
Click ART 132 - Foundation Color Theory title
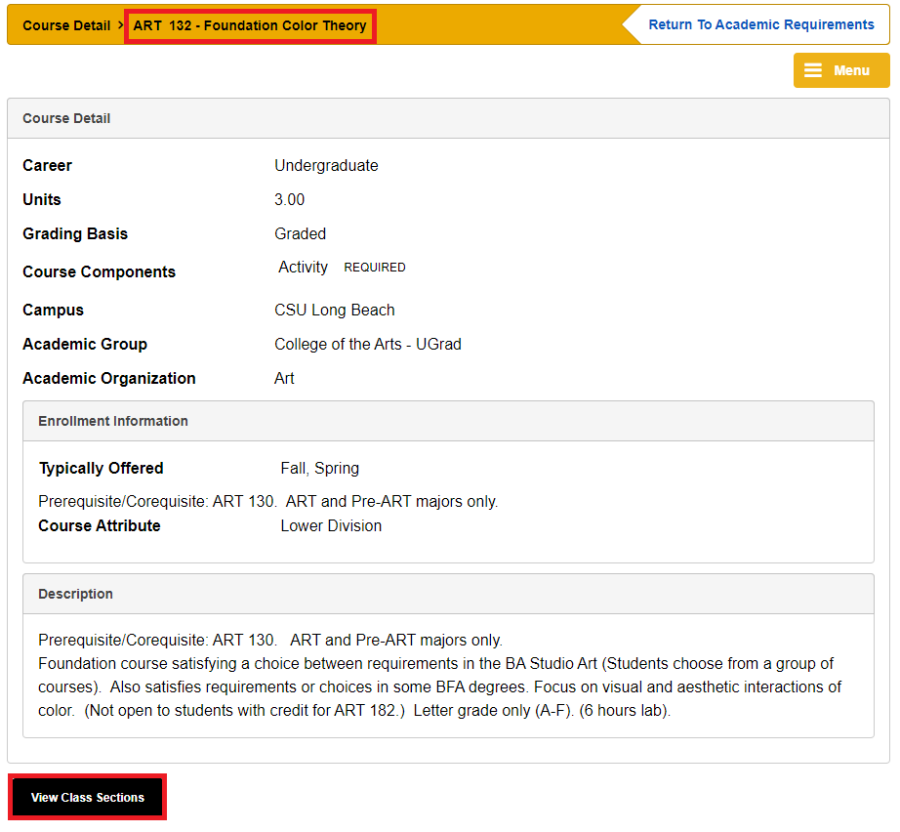point(250,26)
